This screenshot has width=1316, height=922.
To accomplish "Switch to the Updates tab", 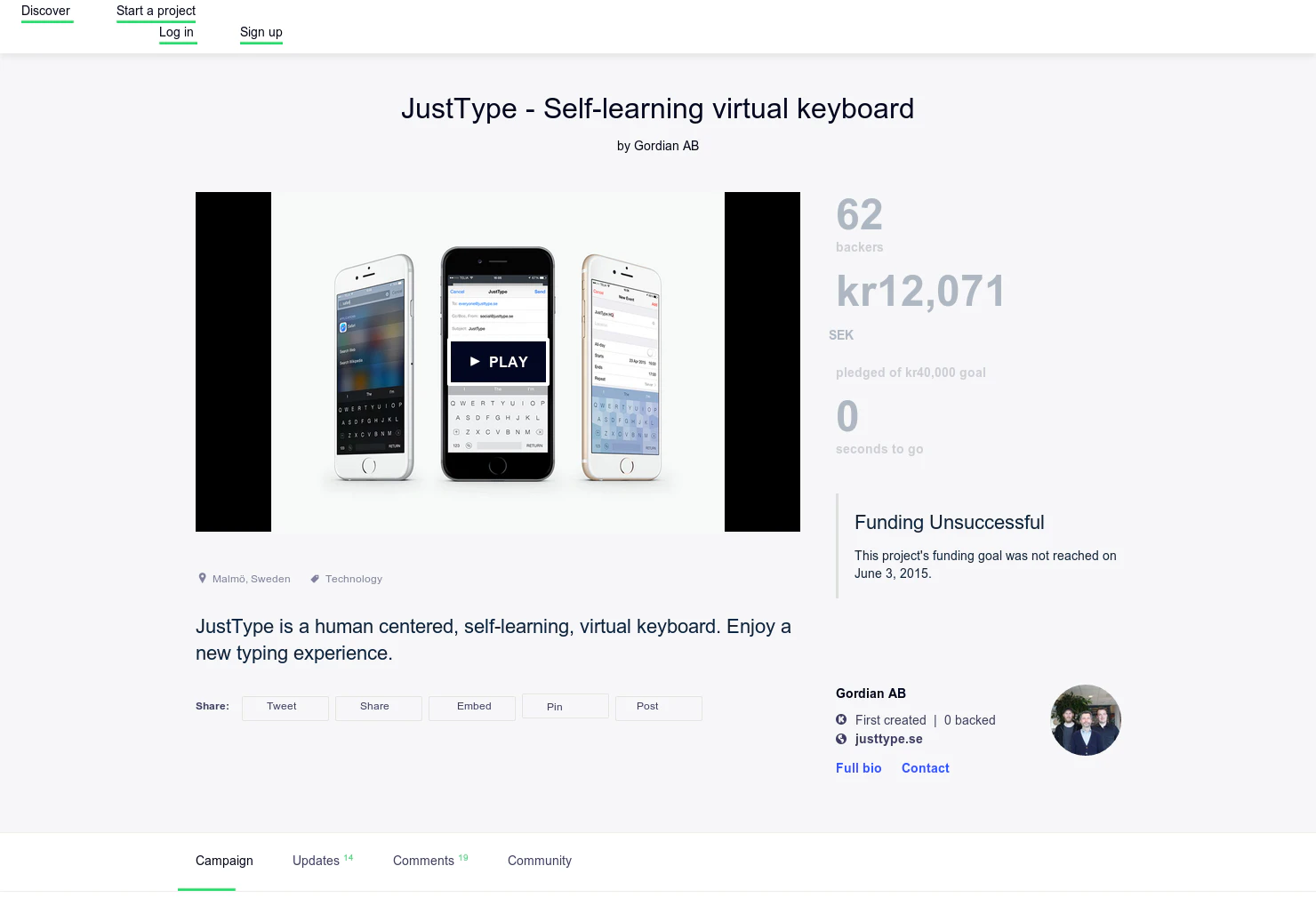I will 317,861.
